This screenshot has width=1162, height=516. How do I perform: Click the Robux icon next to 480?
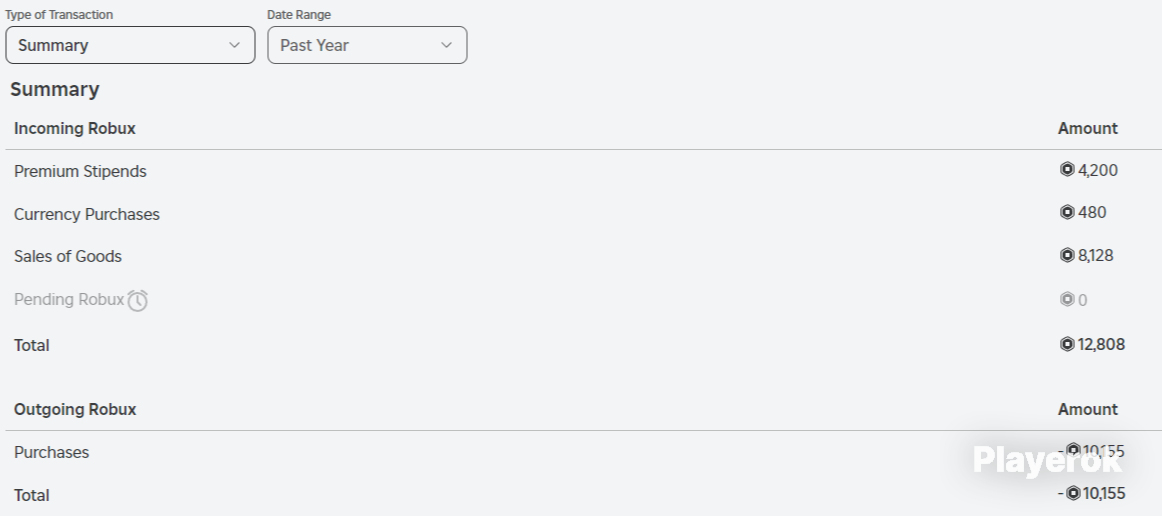pyautogui.click(x=1067, y=212)
